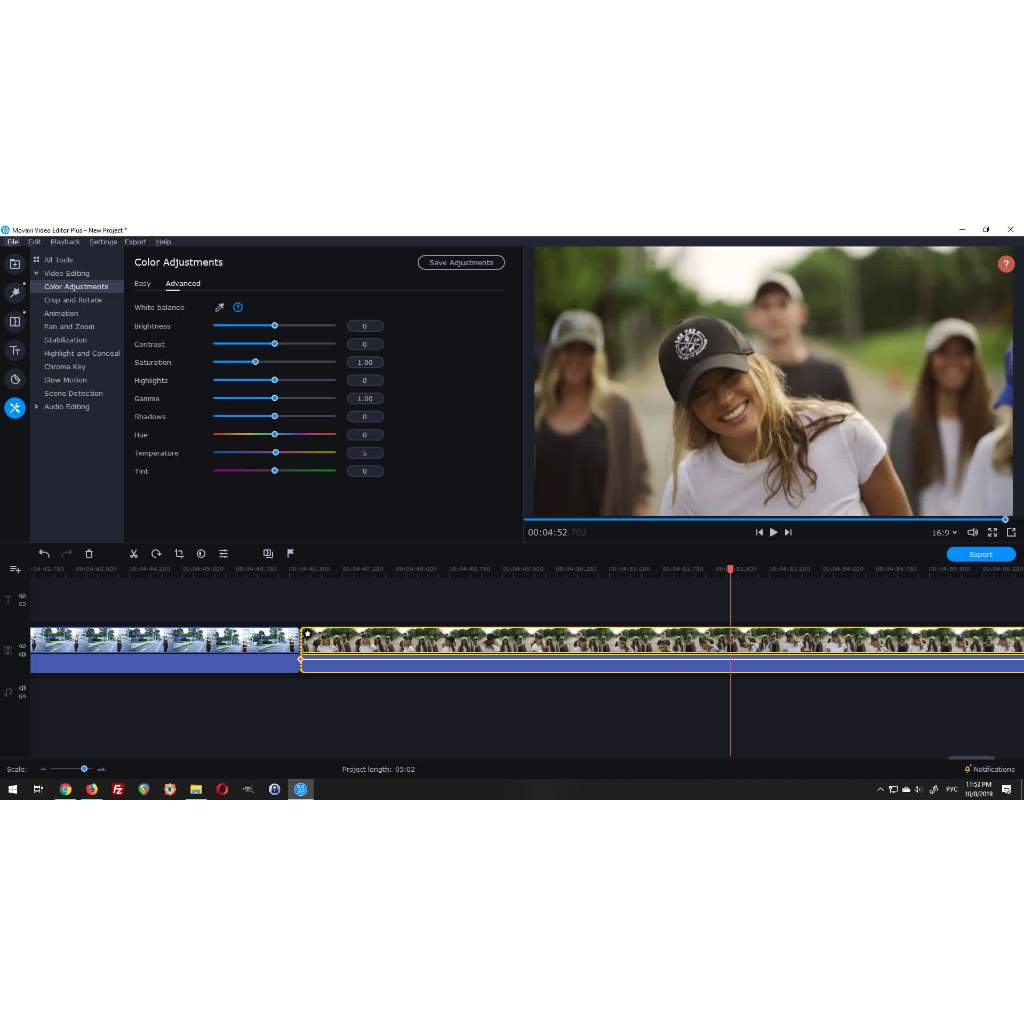Click the white balance eyedropper tool
Image resolution: width=1024 pixels, height=1024 pixels.
coord(220,308)
